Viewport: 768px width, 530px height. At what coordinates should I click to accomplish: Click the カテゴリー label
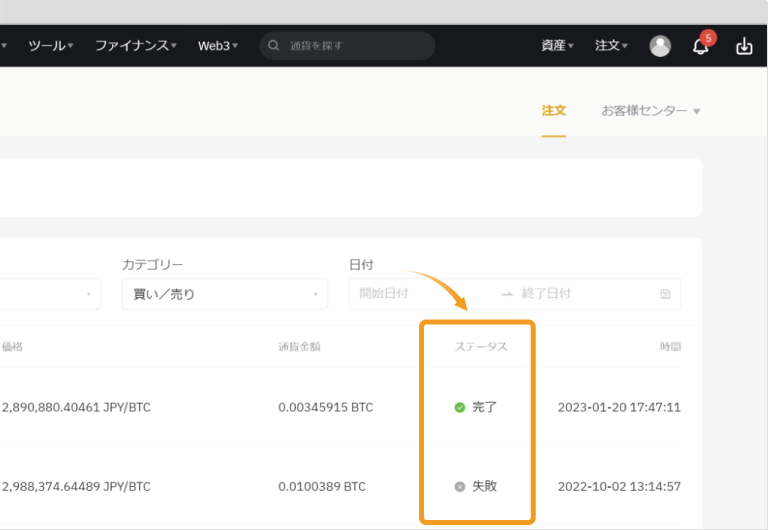tap(152, 265)
